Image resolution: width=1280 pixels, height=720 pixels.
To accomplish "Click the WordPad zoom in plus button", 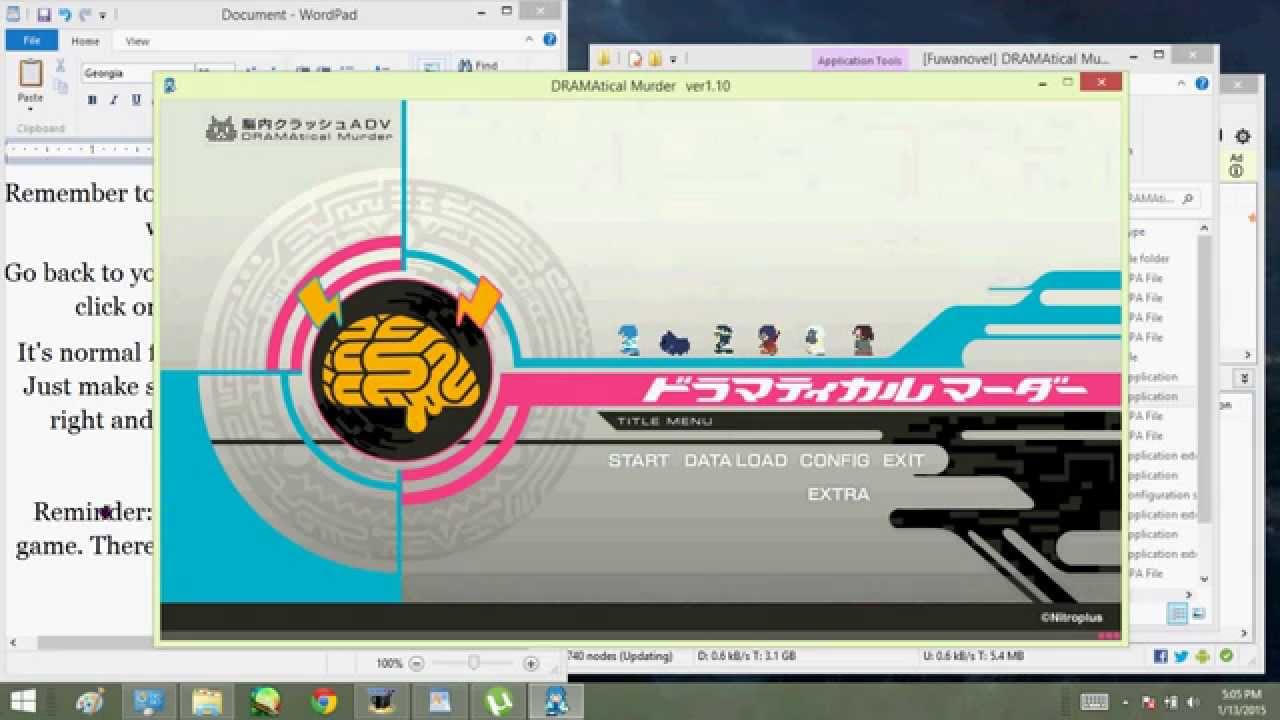I will click(x=531, y=663).
